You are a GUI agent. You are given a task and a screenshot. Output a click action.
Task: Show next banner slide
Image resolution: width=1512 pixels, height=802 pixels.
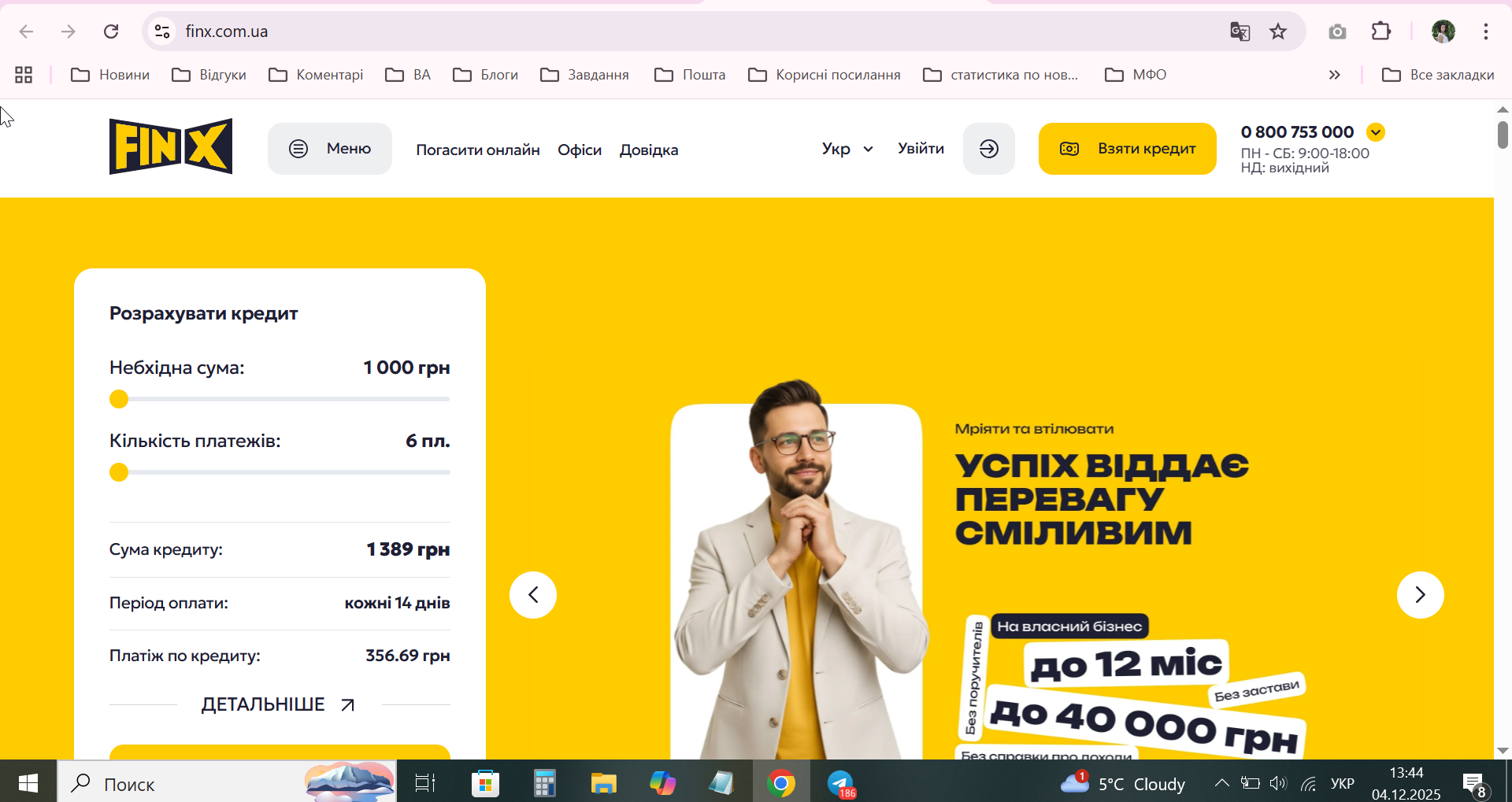click(1421, 595)
